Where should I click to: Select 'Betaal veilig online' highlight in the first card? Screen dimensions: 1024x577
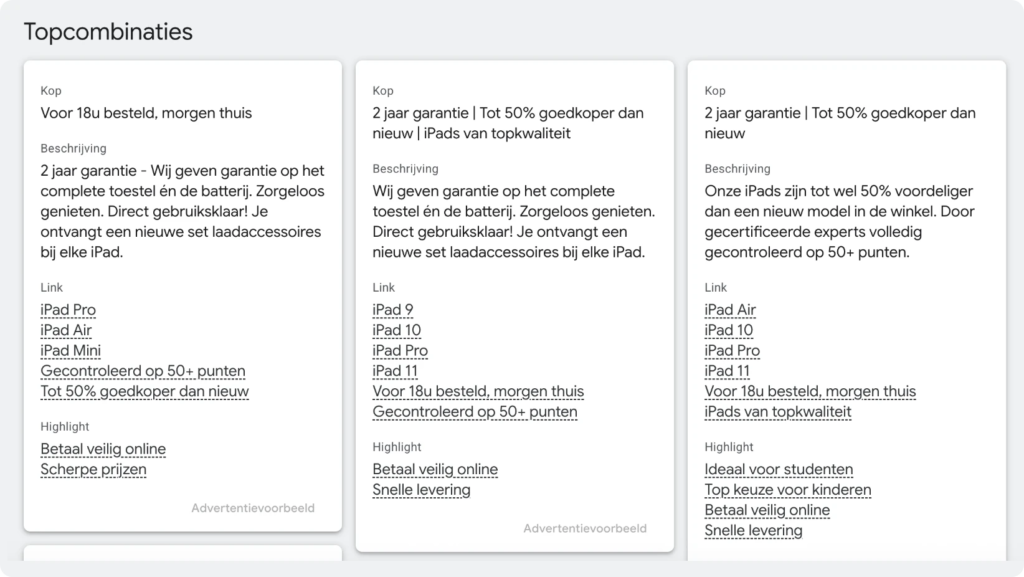click(102, 449)
